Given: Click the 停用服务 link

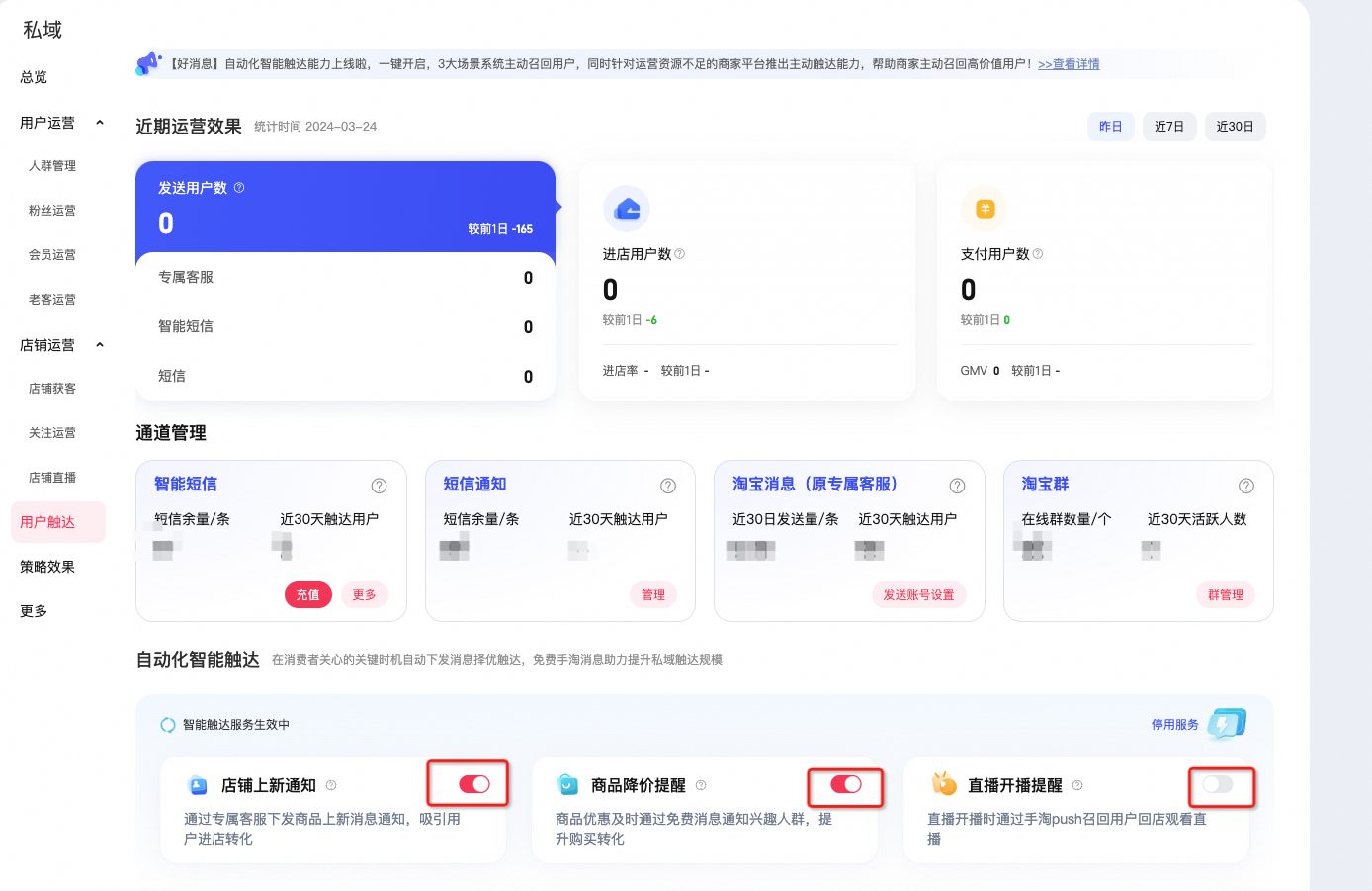Looking at the screenshot, I should (x=1175, y=725).
